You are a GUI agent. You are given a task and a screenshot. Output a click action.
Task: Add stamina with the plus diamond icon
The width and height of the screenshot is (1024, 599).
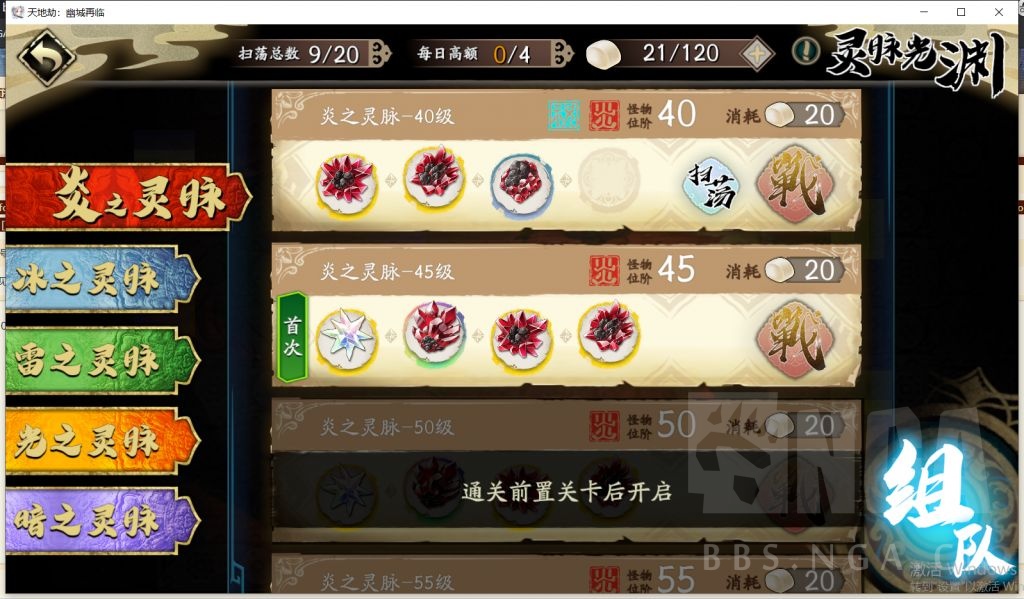(x=757, y=54)
